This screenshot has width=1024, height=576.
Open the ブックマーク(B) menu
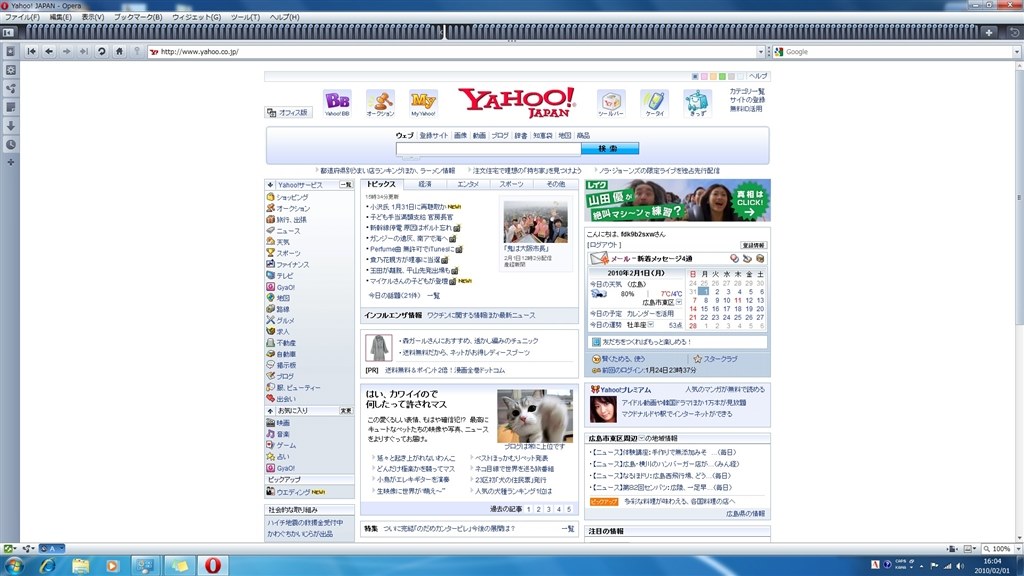click(138, 17)
